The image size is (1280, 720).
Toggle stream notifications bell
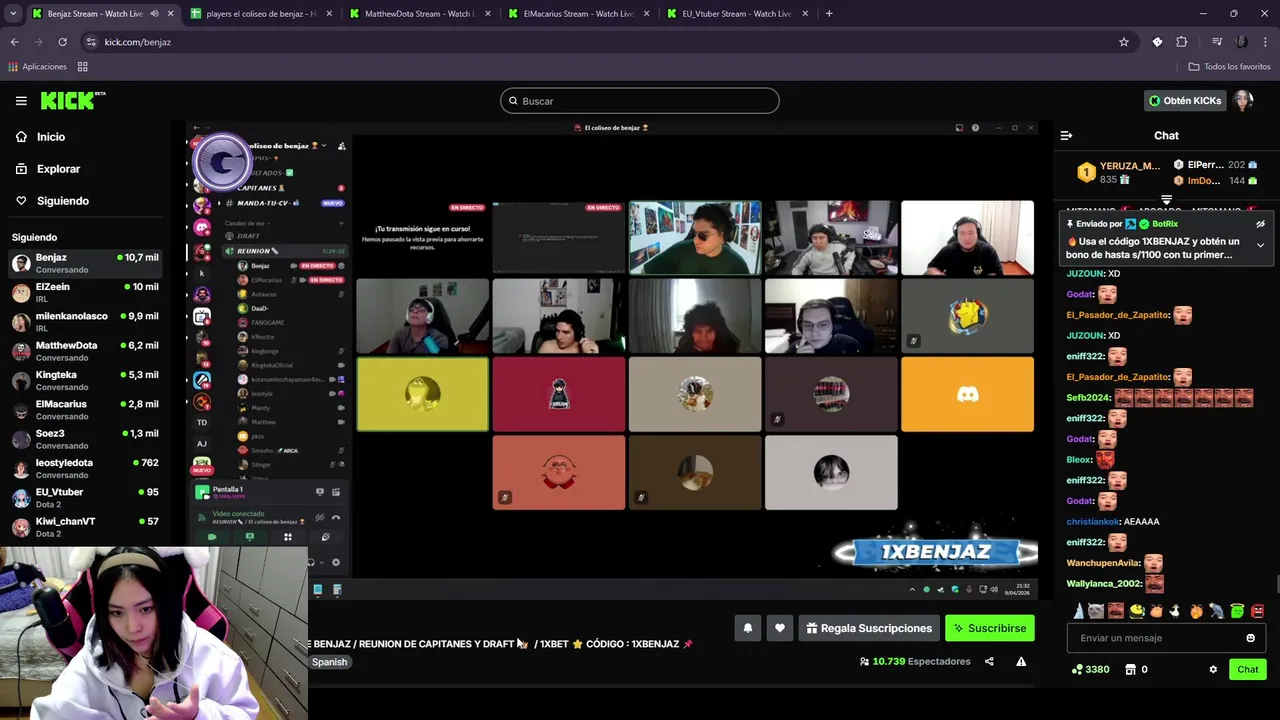click(x=747, y=628)
